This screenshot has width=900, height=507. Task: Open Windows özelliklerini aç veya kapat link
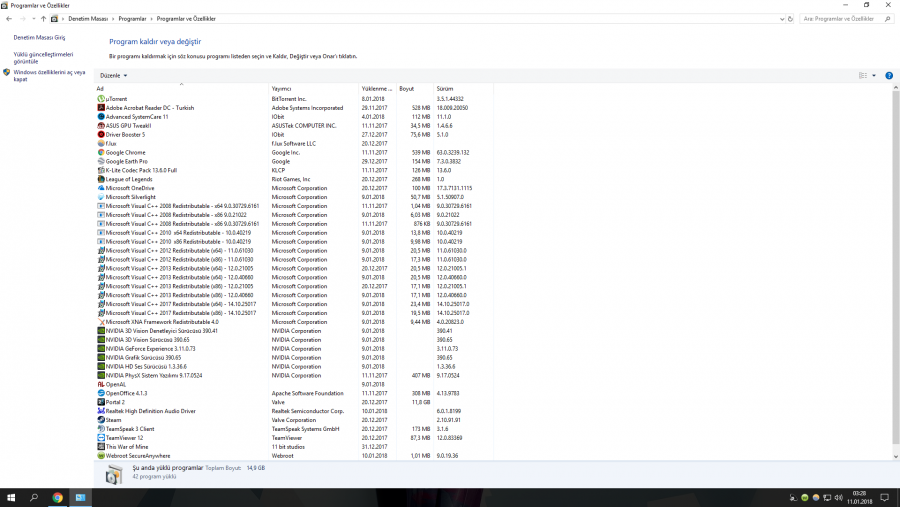[49, 75]
